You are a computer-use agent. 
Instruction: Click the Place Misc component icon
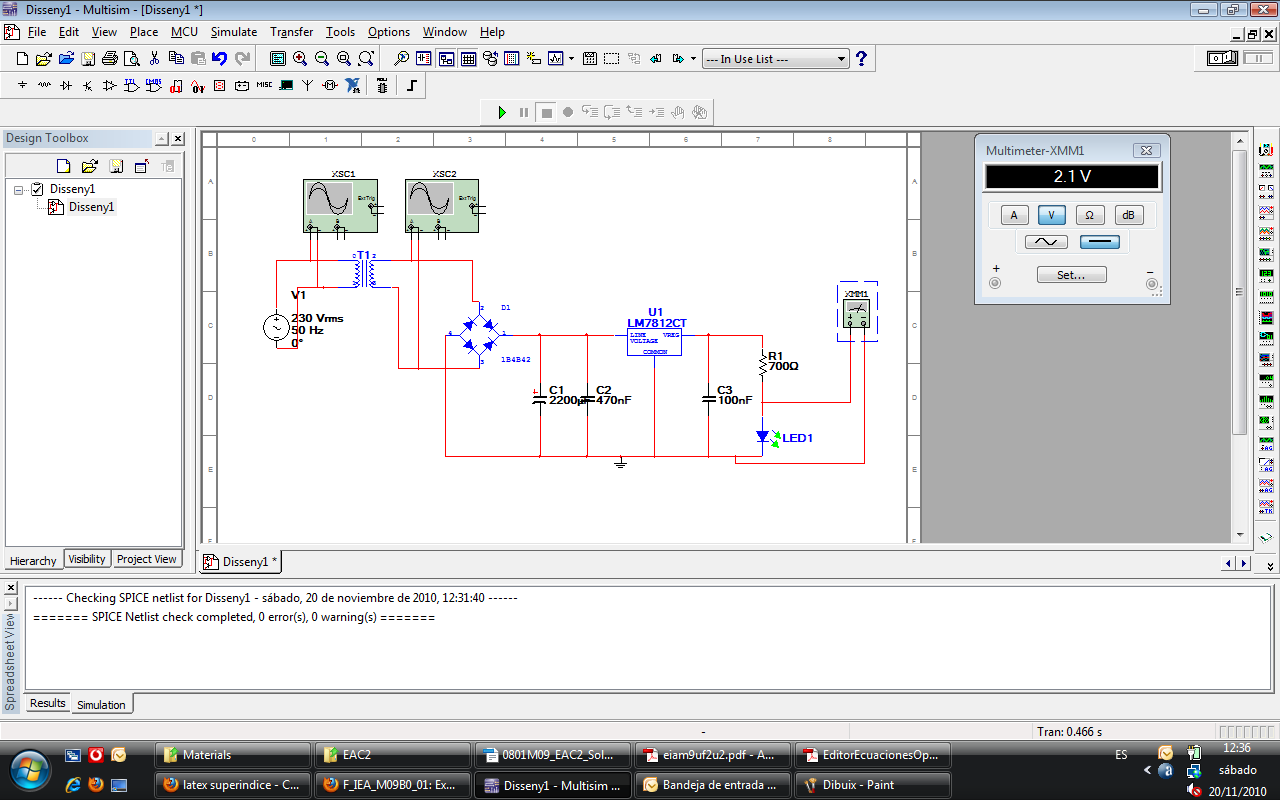(264, 86)
